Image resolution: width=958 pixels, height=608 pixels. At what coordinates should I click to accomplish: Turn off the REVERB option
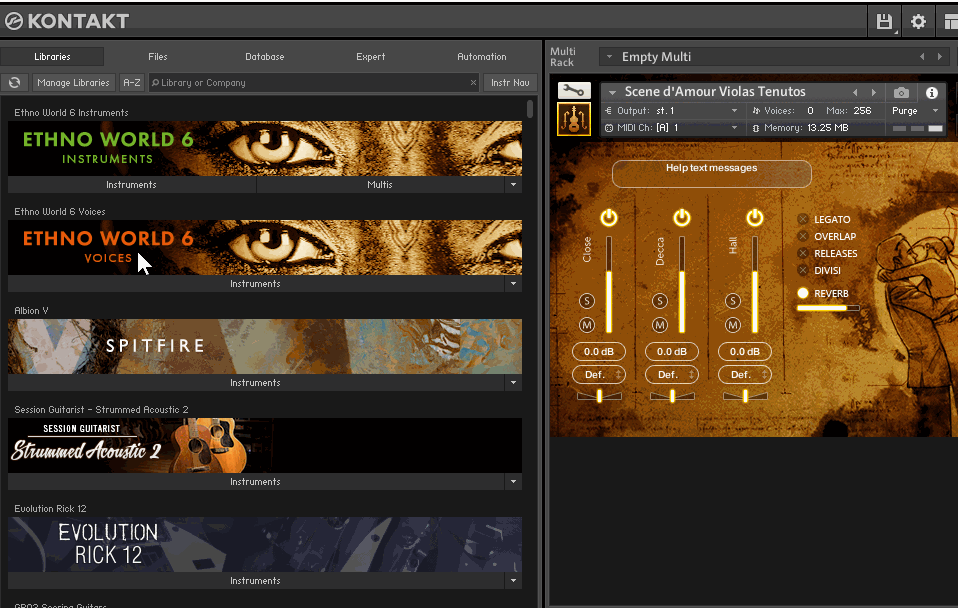click(x=803, y=293)
